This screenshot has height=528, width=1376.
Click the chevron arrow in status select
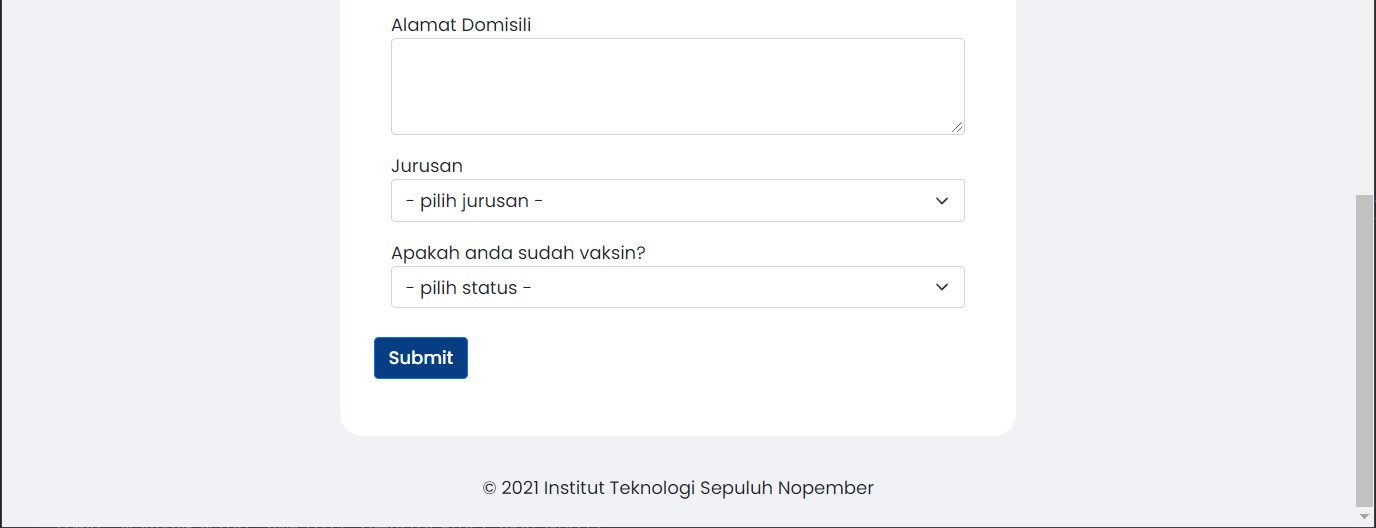click(x=941, y=288)
